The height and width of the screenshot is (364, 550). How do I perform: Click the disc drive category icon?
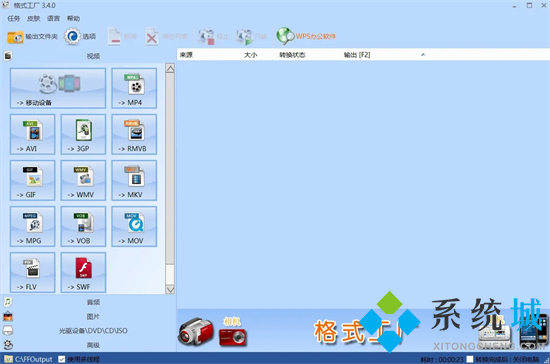[x=8, y=330]
